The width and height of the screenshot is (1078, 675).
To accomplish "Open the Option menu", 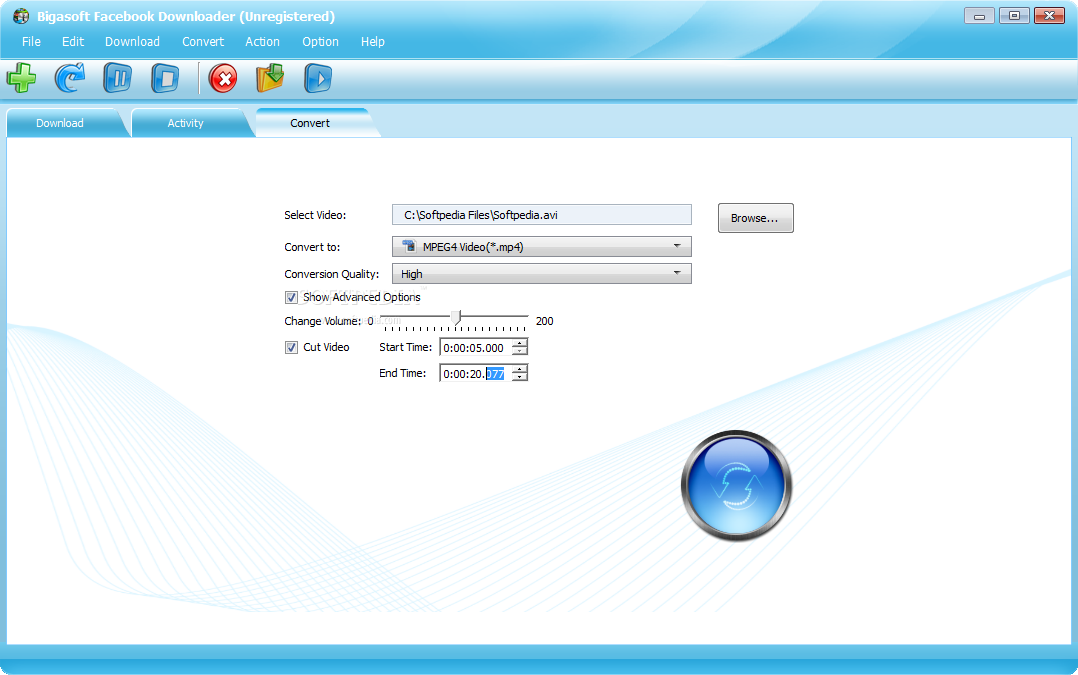I will [x=320, y=42].
